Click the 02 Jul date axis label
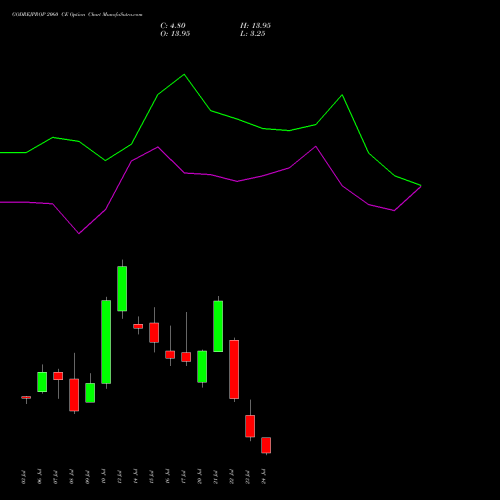This screenshot has width=500, height=500. point(23,477)
